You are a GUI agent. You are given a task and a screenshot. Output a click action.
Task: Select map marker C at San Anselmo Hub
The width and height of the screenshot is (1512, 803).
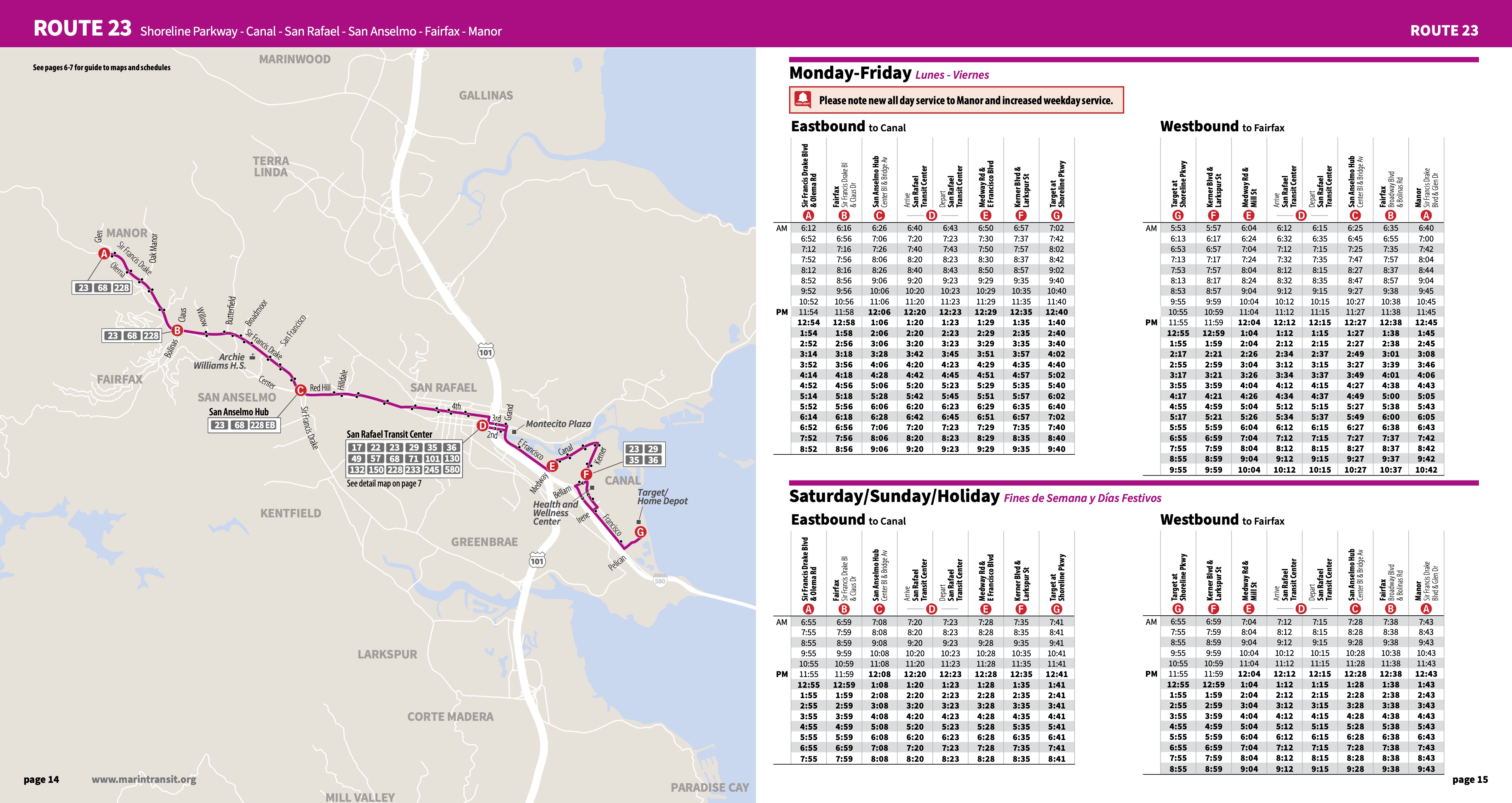click(x=300, y=390)
